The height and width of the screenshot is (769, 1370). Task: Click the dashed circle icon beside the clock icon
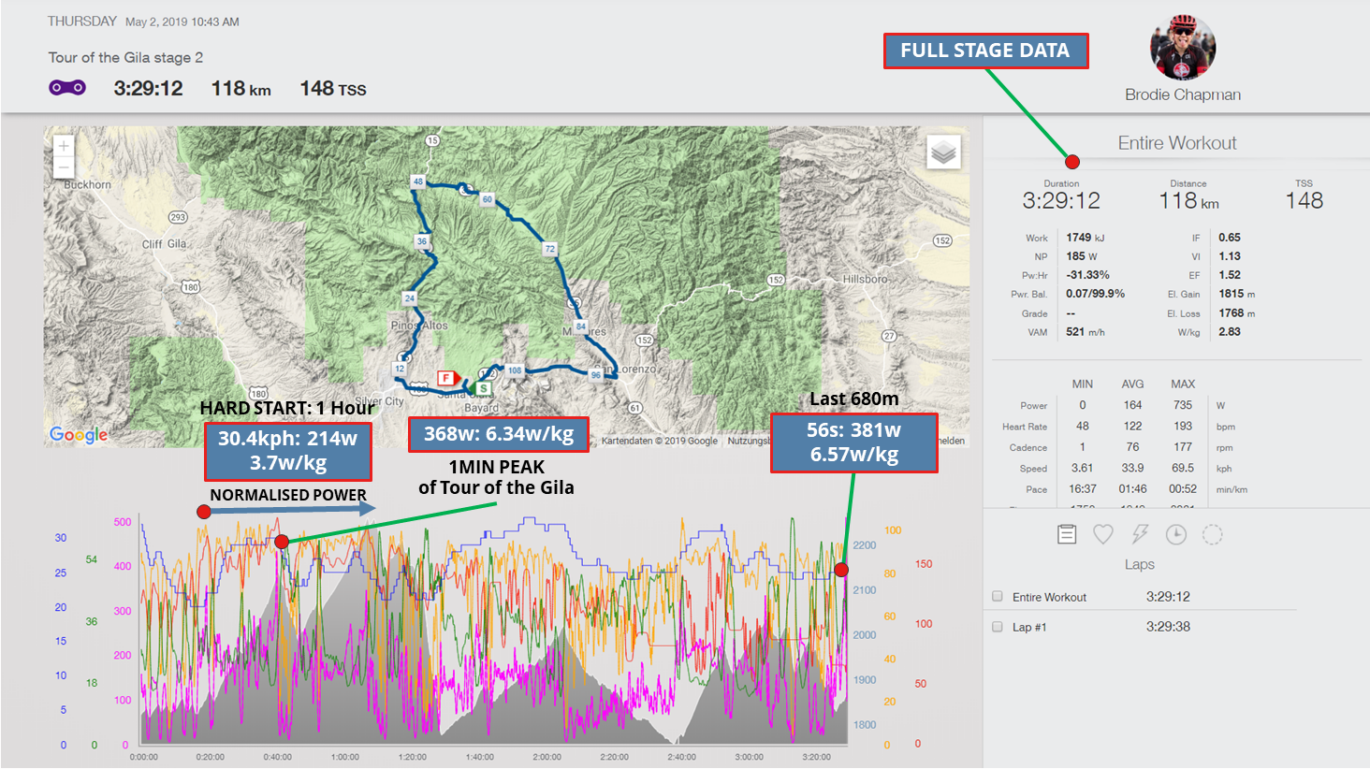coord(1213,534)
